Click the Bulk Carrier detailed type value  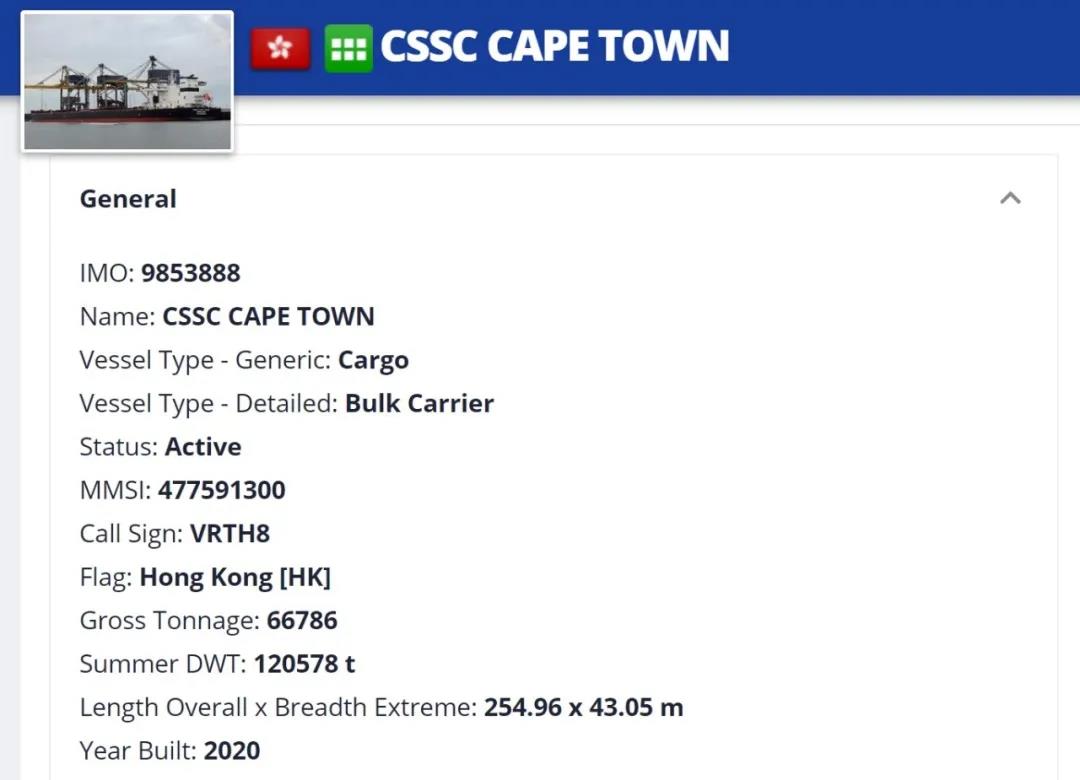(x=419, y=404)
